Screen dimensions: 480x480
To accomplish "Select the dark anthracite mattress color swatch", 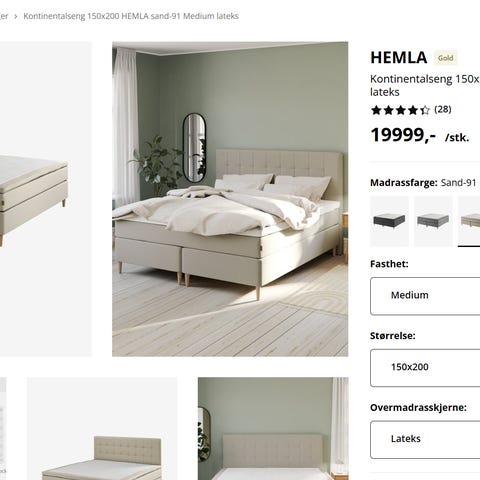I will [389, 221].
